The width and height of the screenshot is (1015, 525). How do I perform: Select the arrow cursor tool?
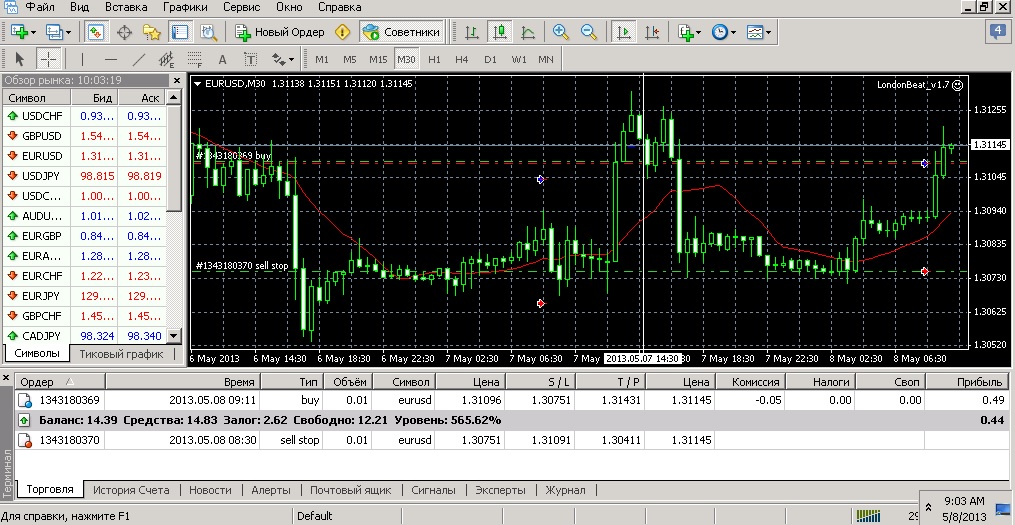pyautogui.click(x=19, y=60)
